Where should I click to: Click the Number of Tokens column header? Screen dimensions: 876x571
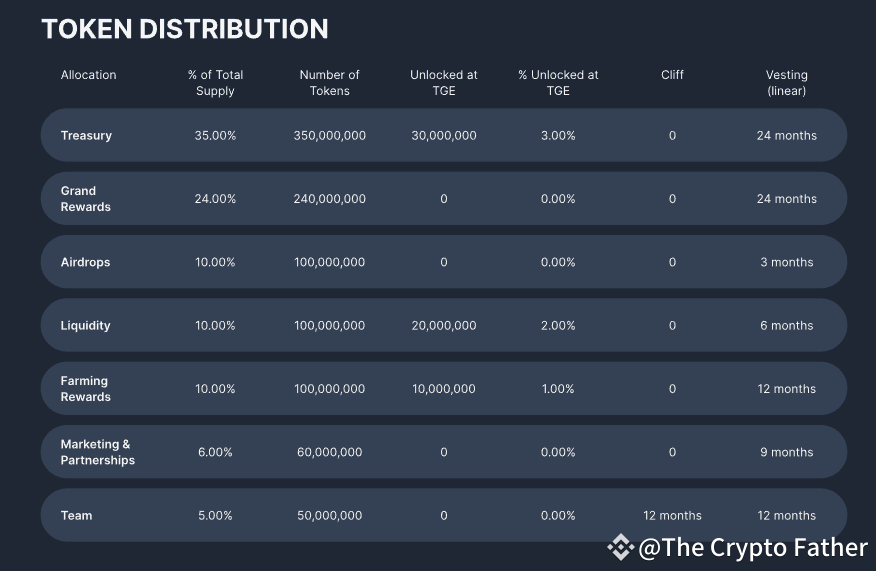point(329,83)
